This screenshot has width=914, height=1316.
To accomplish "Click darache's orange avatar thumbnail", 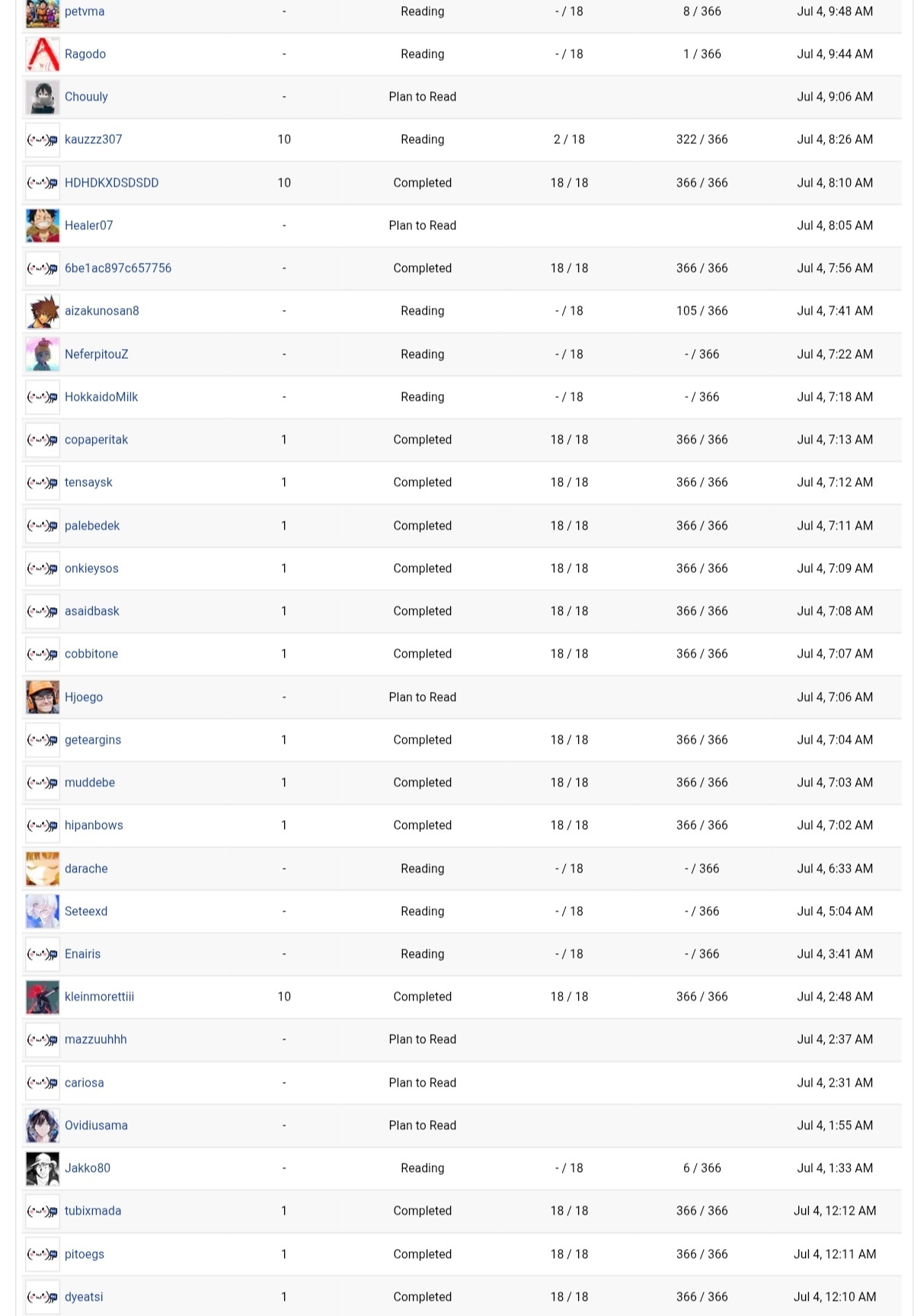I will (43, 869).
